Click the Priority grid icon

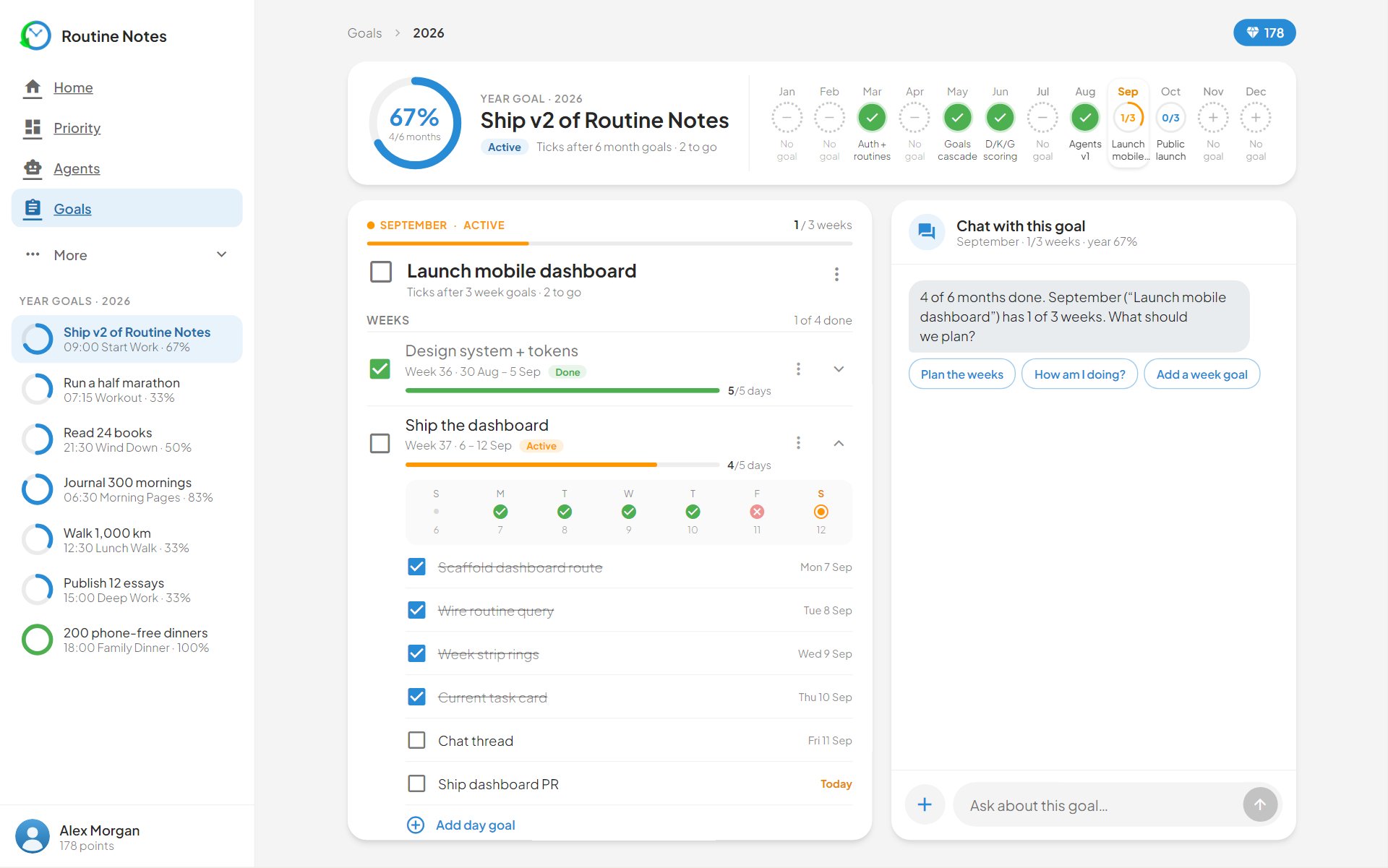click(x=33, y=128)
